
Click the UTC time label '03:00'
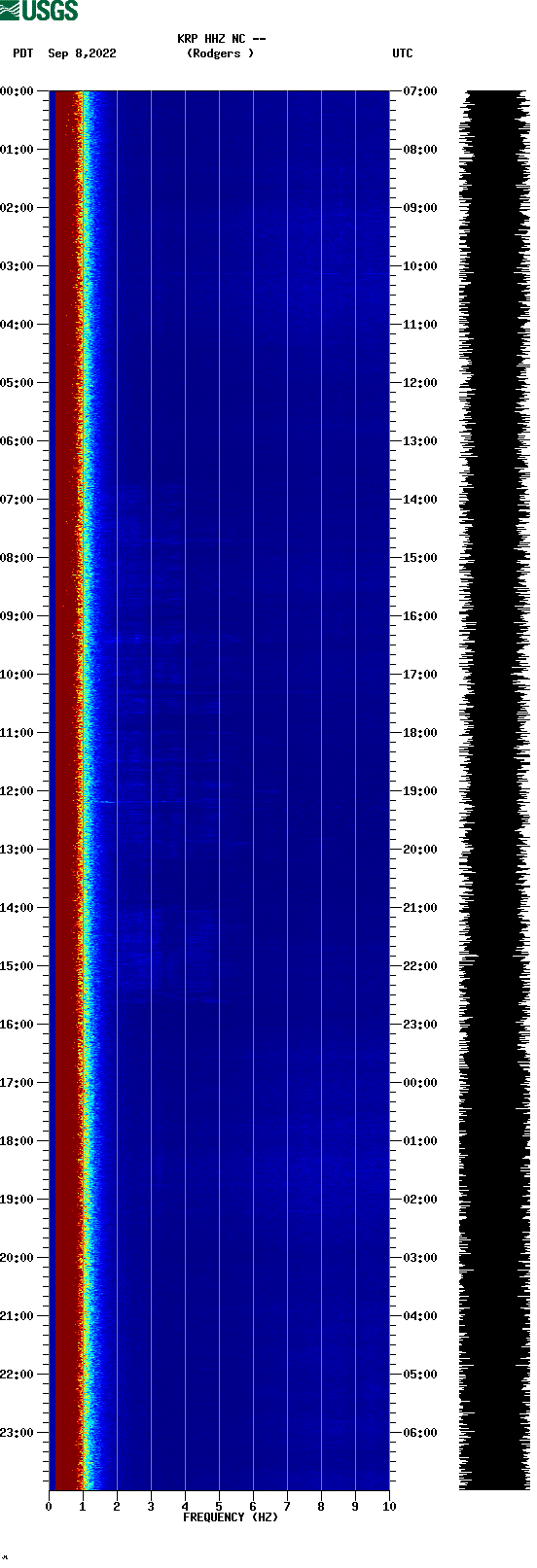420,1258
